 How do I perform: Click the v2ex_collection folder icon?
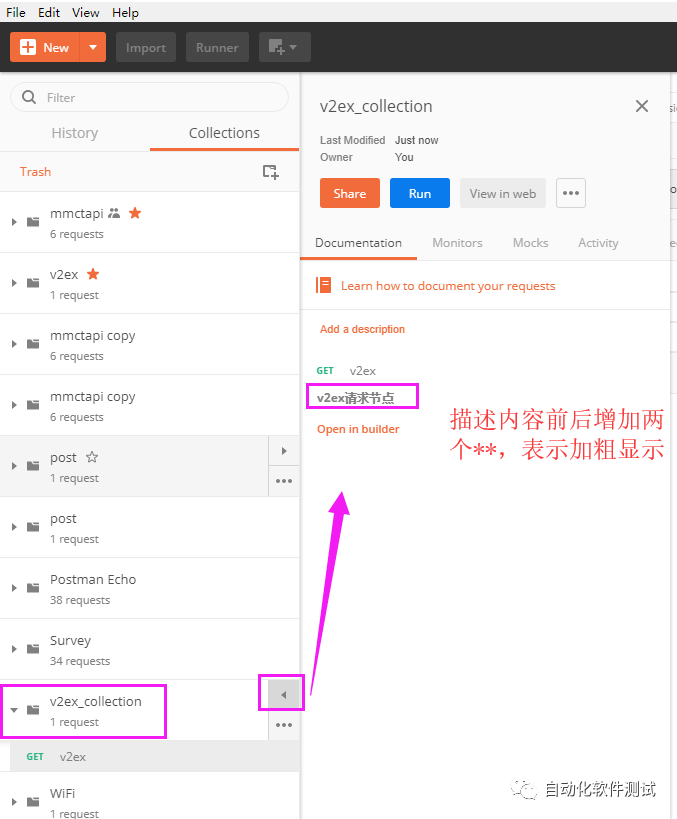pyautogui.click(x=33, y=710)
